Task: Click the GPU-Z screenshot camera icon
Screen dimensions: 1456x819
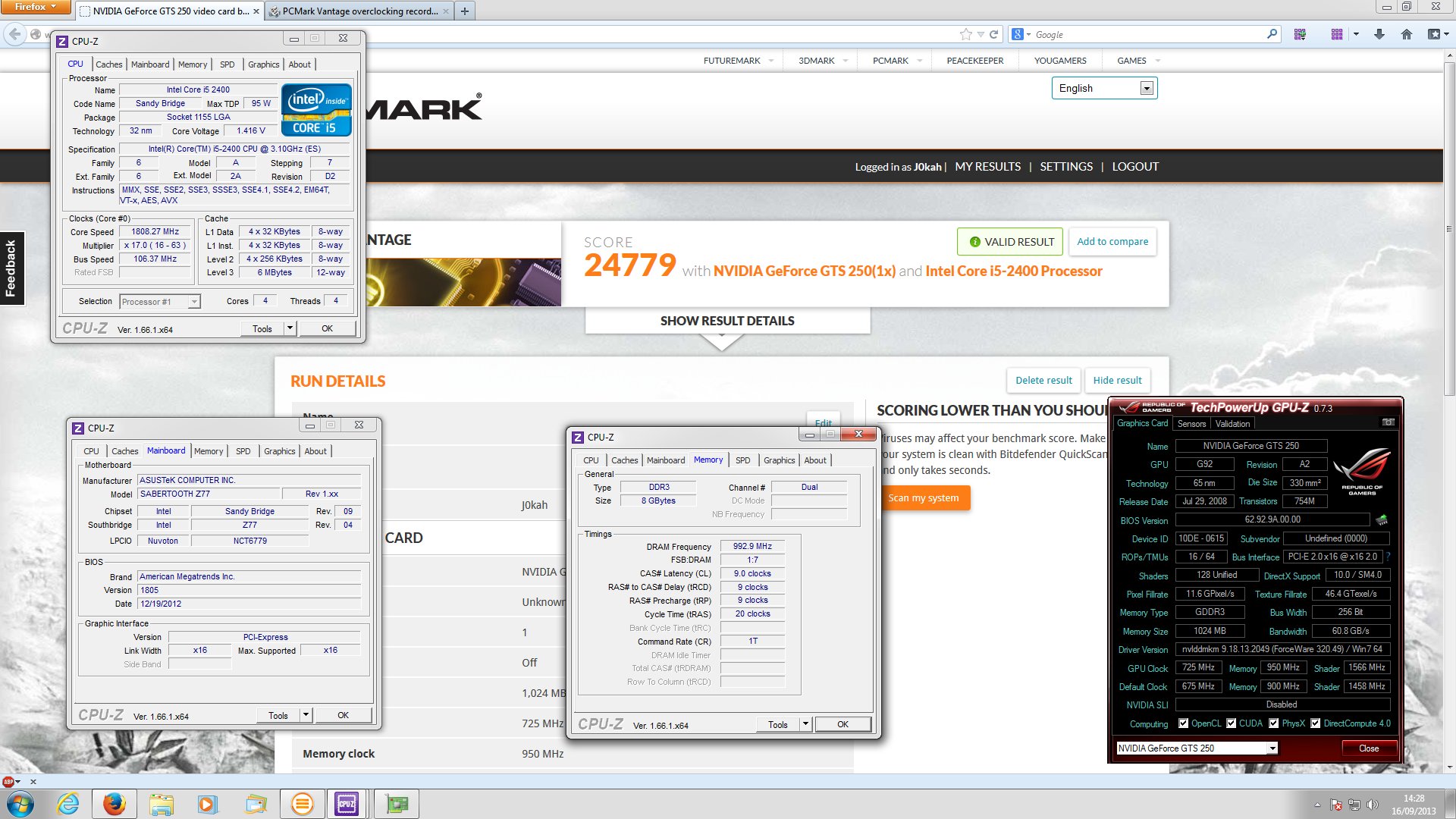Action: point(1388,422)
